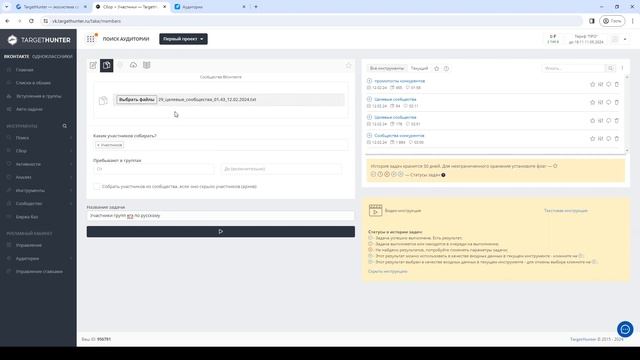Open Управление ставками in the sidebar
The width and height of the screenshot is (640, 360).
coord(39,271)
